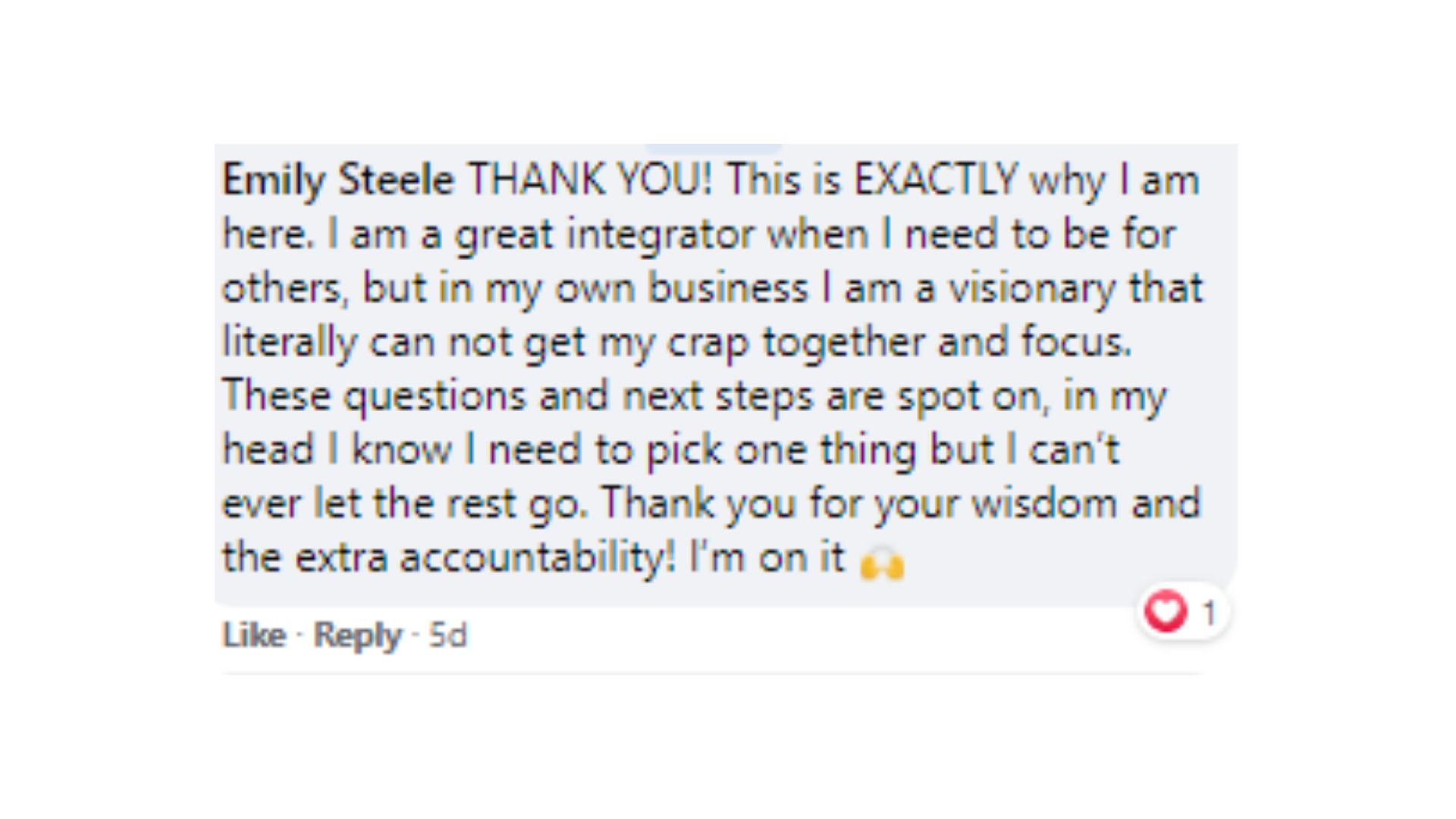Reply to Emily Steele's comment
This screenshot has height=819, width=1456.
[357, 635]
